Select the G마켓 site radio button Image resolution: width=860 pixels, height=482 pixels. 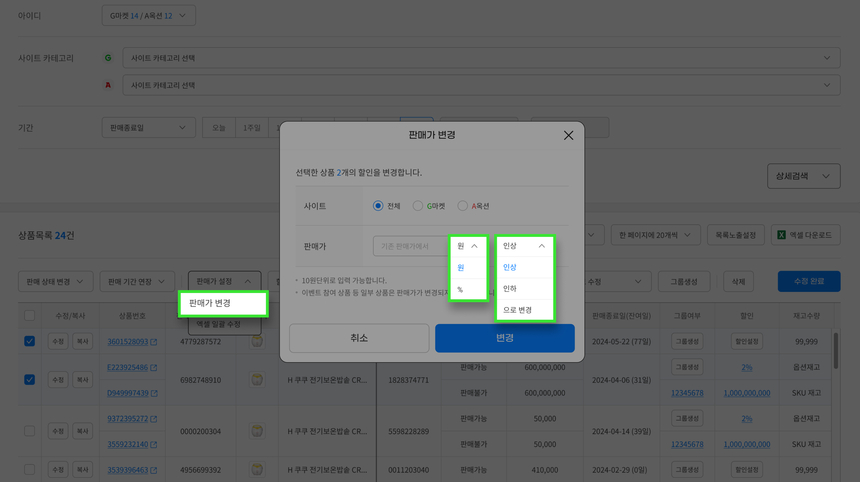tap(418, 206)
